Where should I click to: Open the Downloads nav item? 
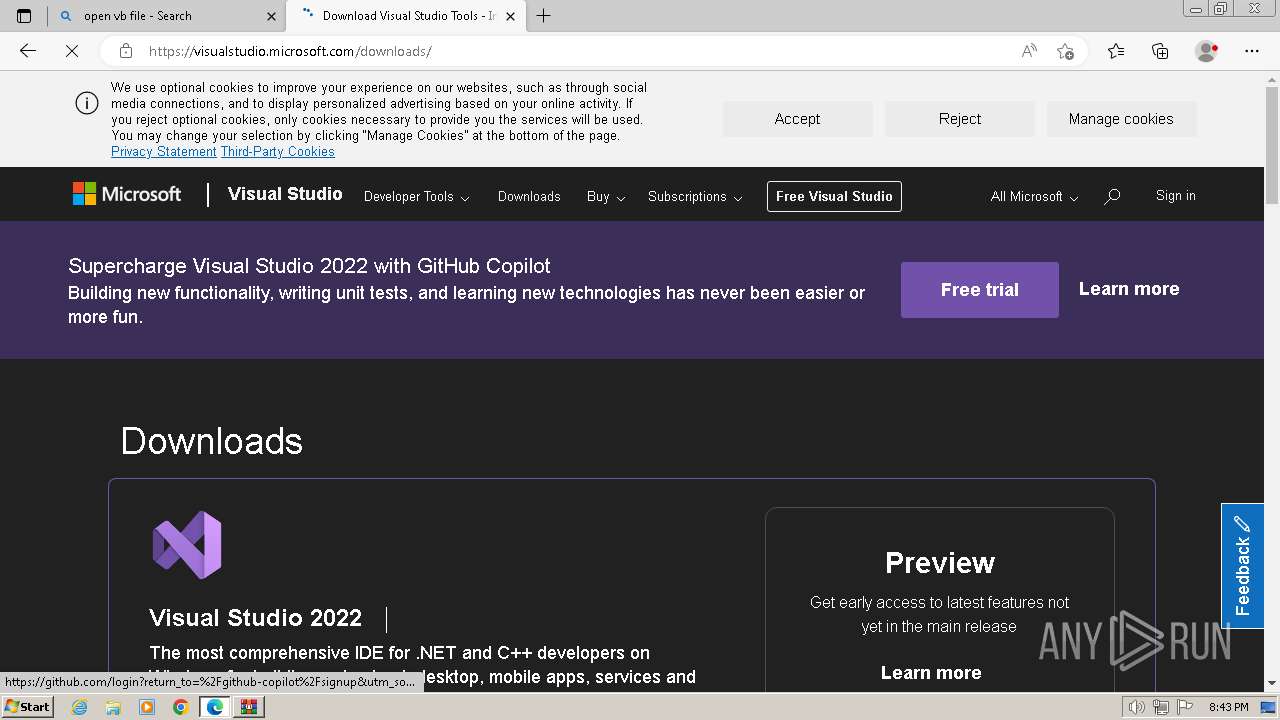[529, 197]
